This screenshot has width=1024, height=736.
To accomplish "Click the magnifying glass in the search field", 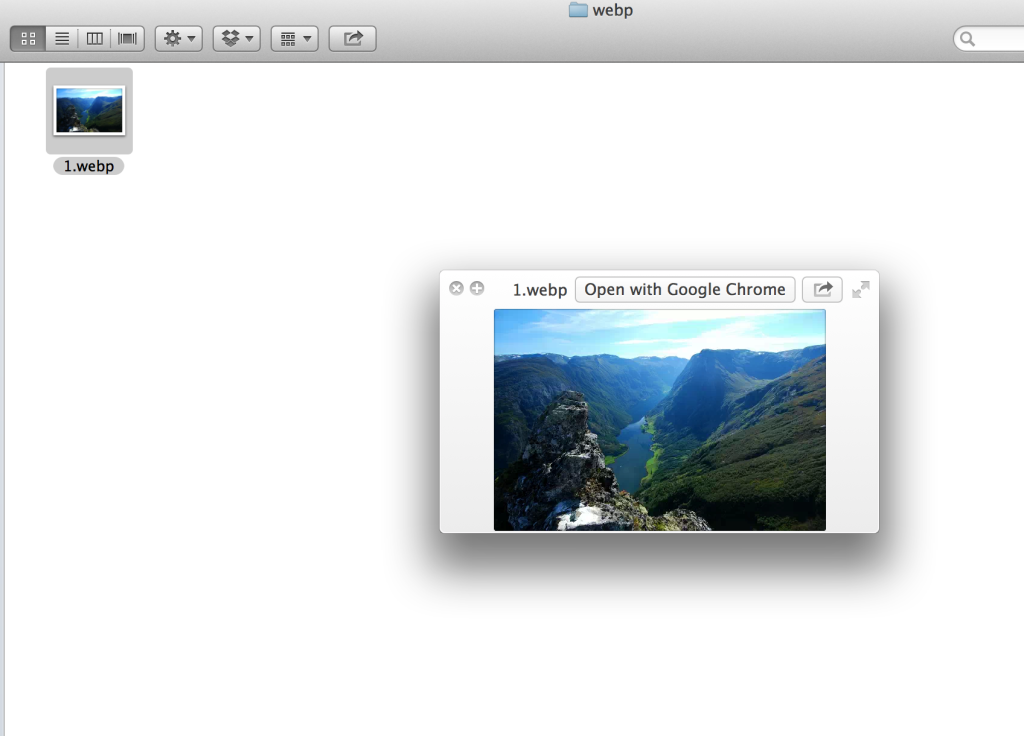I will pos(966,39).
